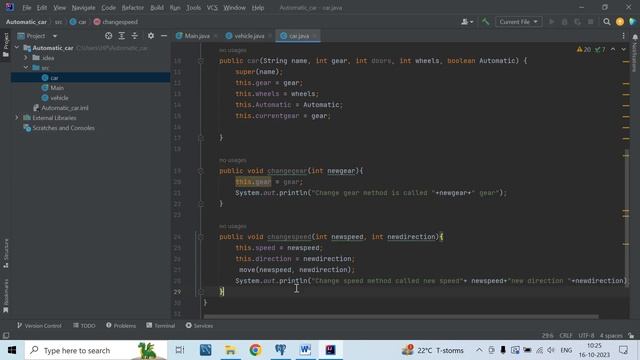Open the Problems tool window
The image size is (640, 360).
coord(121,325)
